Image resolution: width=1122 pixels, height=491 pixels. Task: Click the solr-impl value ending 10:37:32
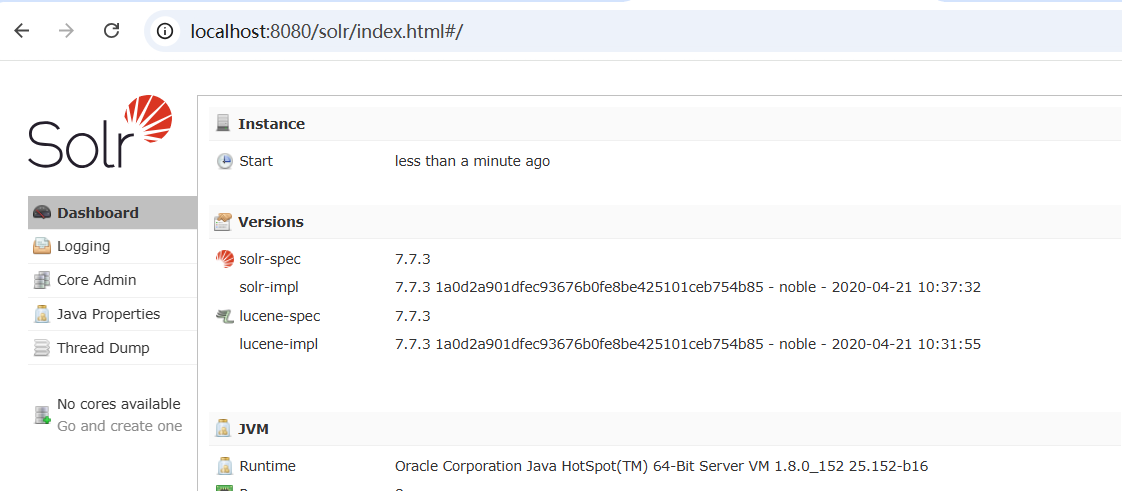[x=688, y=287]
